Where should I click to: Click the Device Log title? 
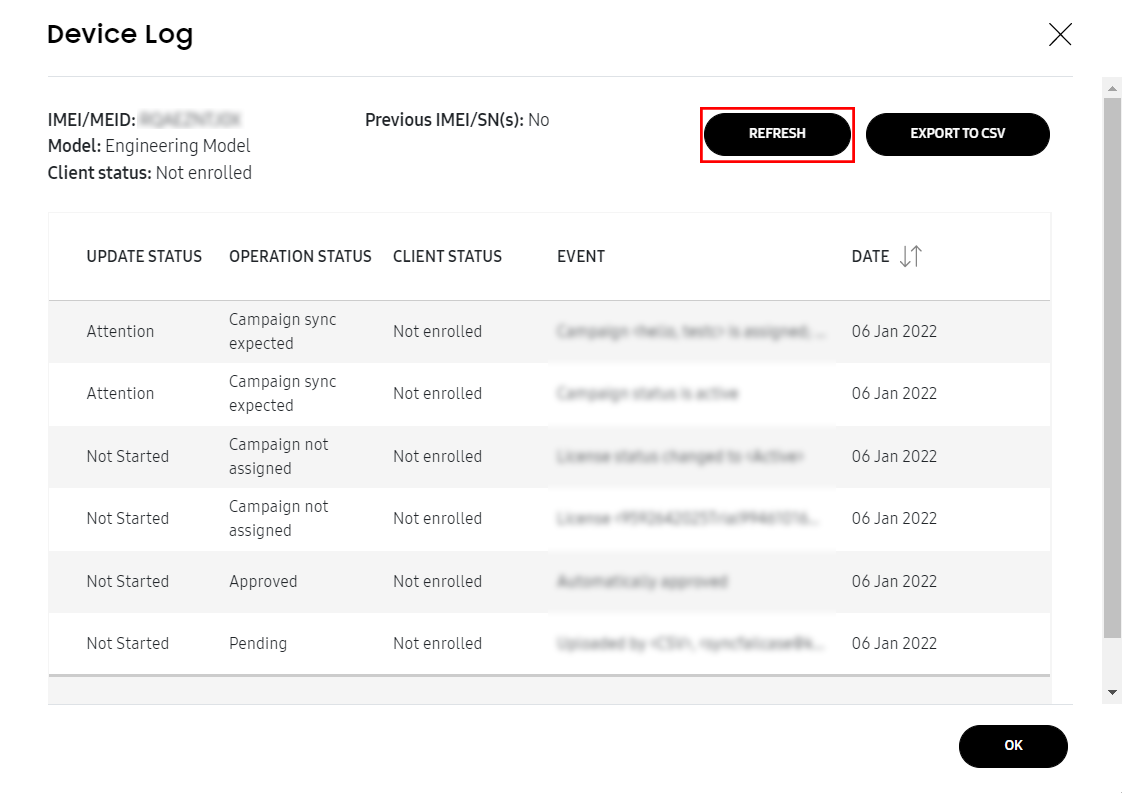pyautogui.click(x=120, y=34)
